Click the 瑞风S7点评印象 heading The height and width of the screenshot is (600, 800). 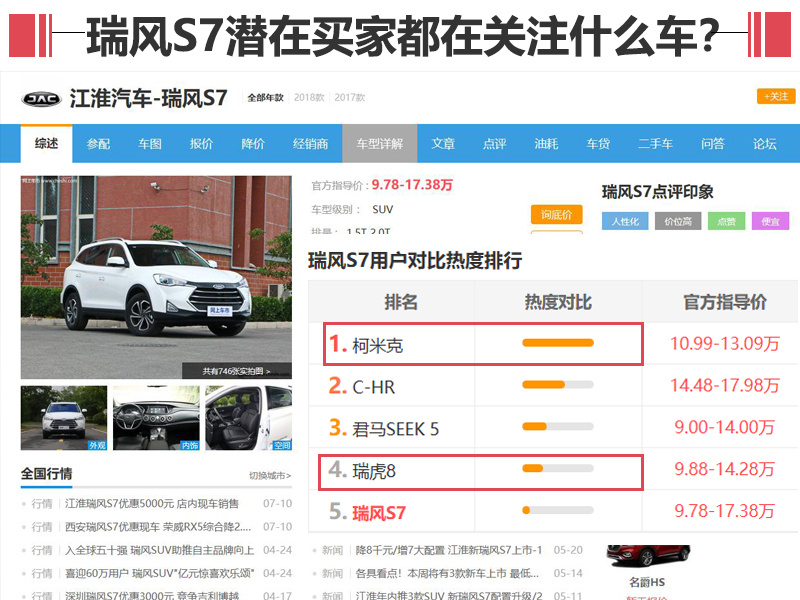coord(658,192)
